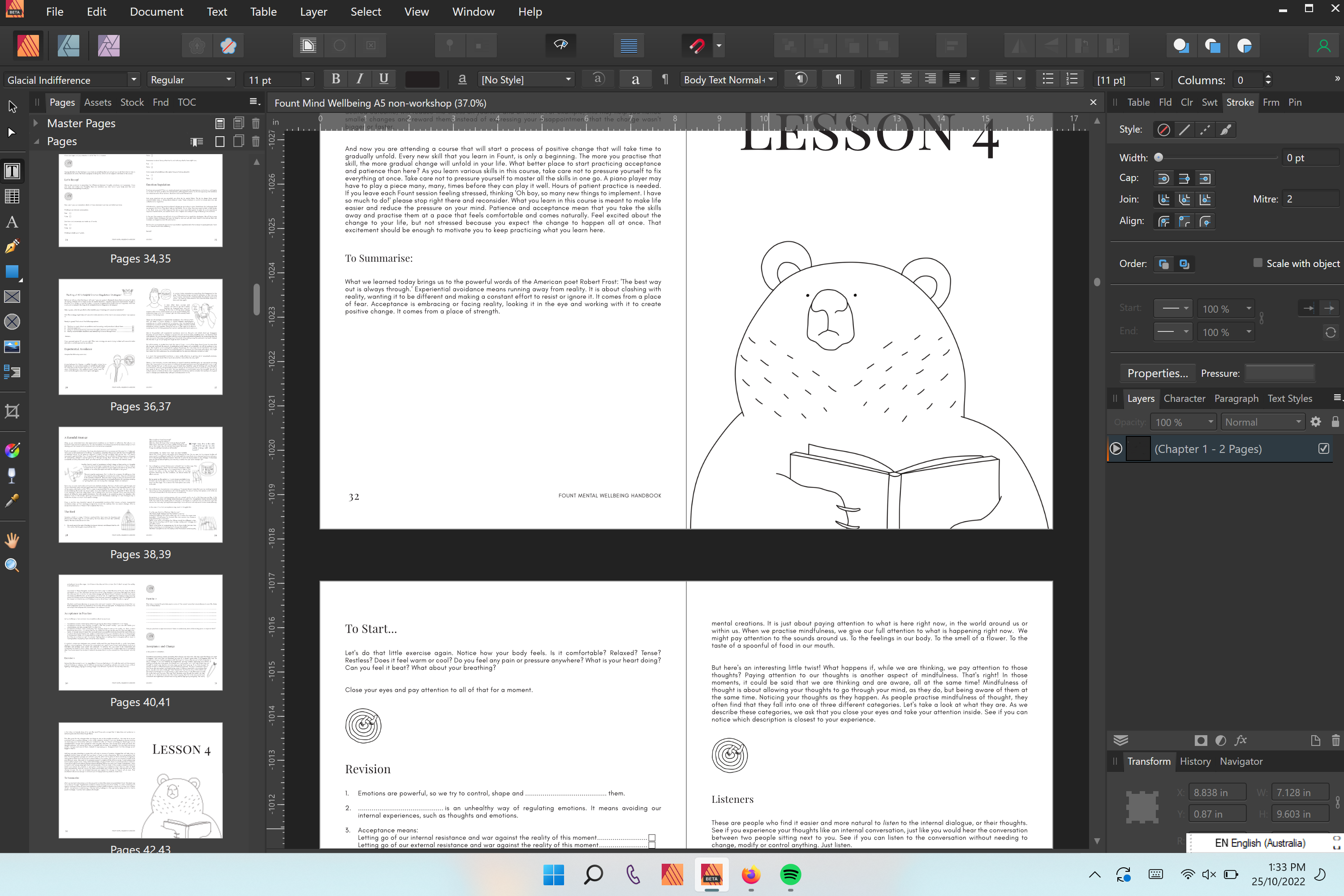1344x896 pixels.
Task: Toggle snapping magnet button
Action: 697,45
